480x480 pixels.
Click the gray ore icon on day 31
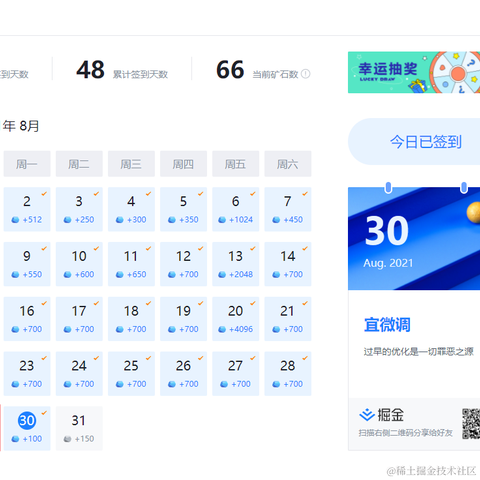[x=67, y=439]
